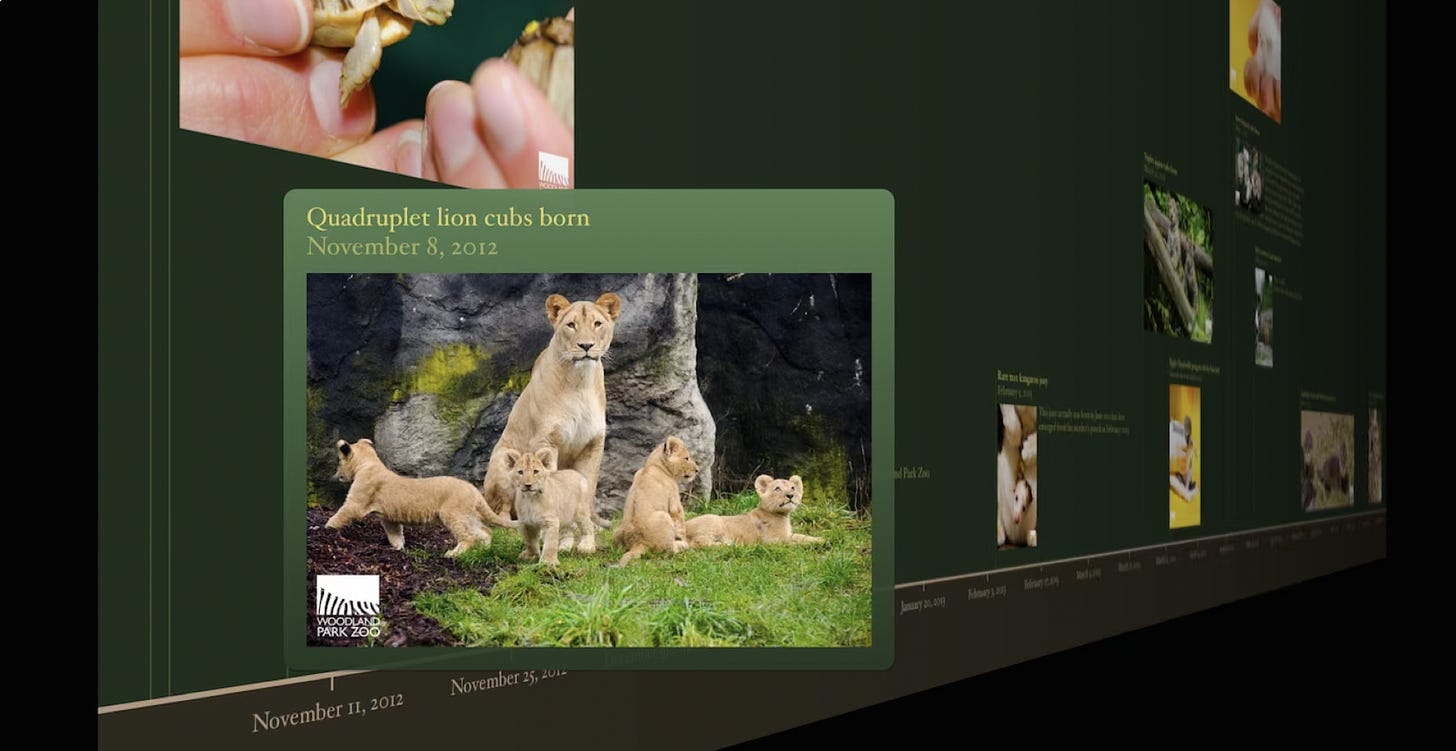Select the lion cubs photo on the featured card
The width and height of the screenshot is (1456, 751).
coord(590,460)
